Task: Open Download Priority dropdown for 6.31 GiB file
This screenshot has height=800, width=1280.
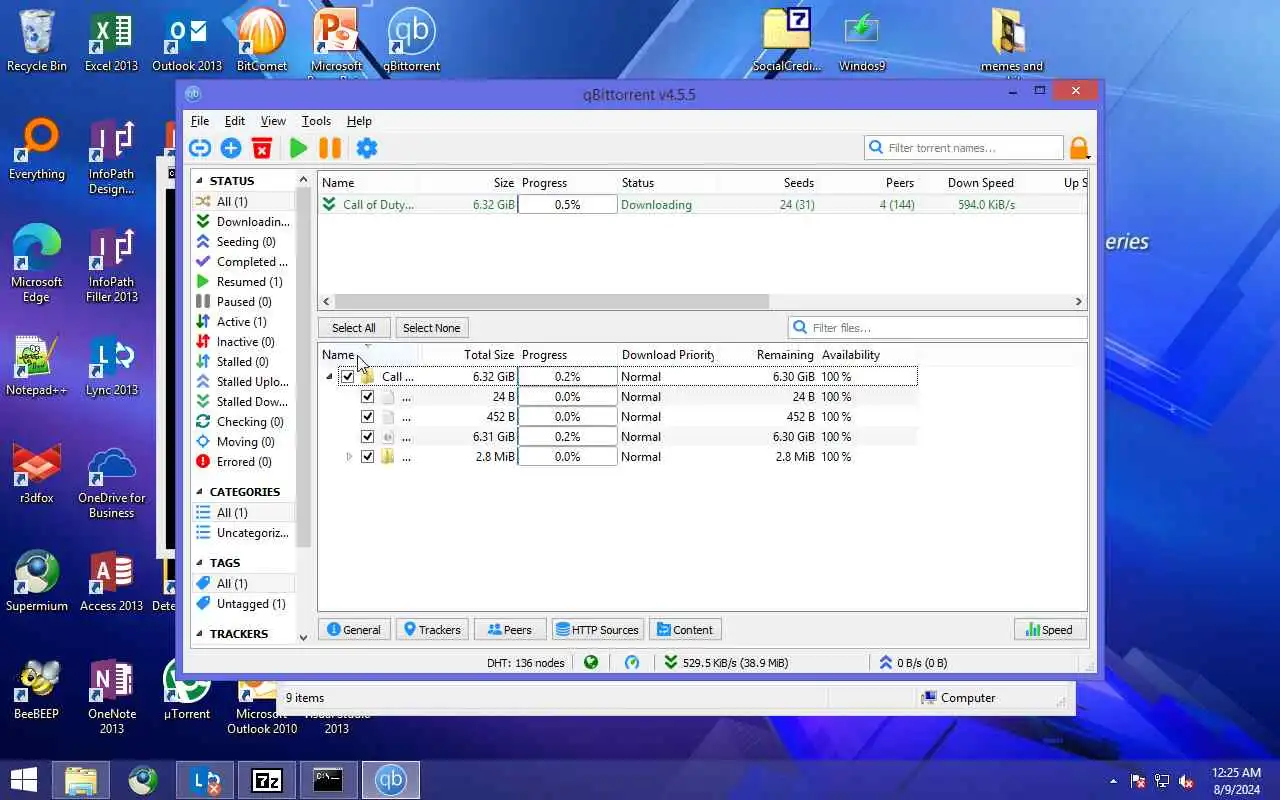Action: (x=666, y=437)
